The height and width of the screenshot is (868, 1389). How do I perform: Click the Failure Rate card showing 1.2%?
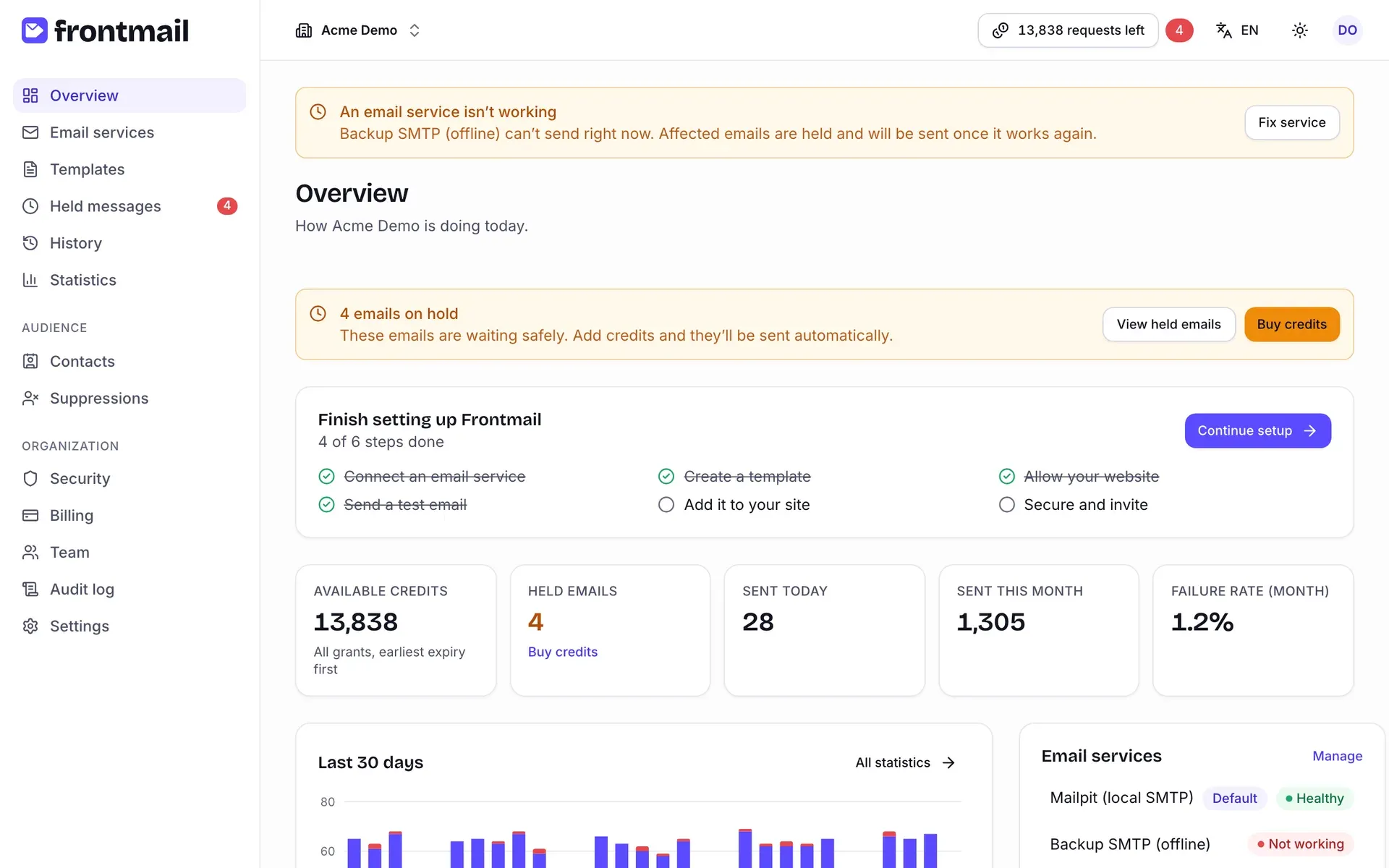click(1253, 631)
